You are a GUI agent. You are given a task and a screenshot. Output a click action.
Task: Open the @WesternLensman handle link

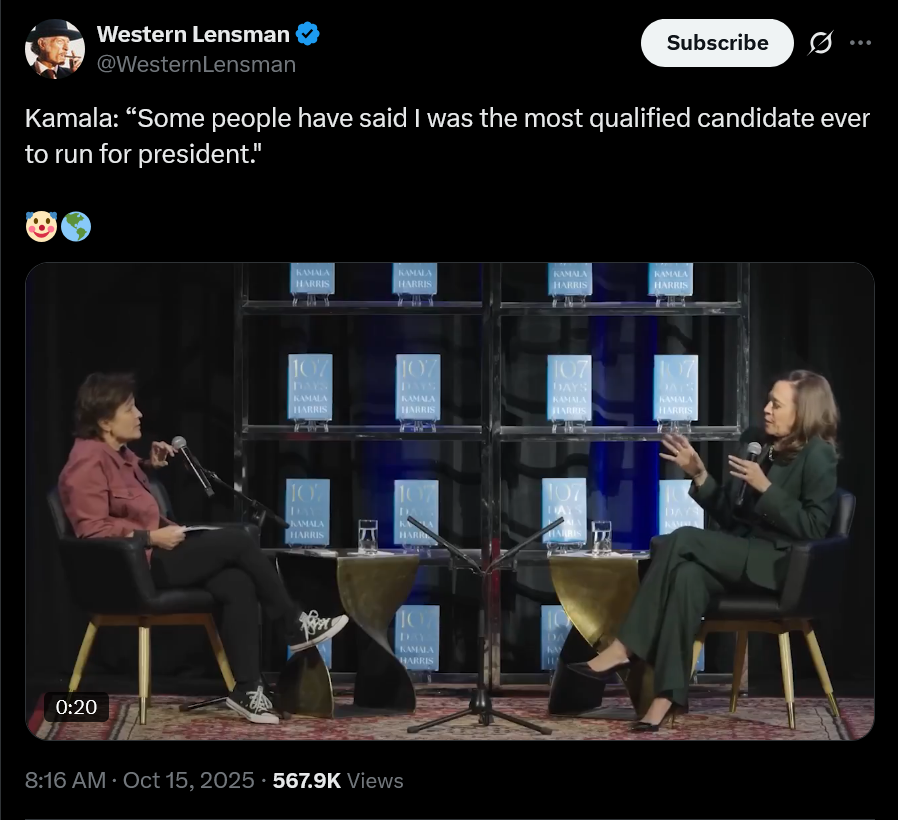coord(196,64)
